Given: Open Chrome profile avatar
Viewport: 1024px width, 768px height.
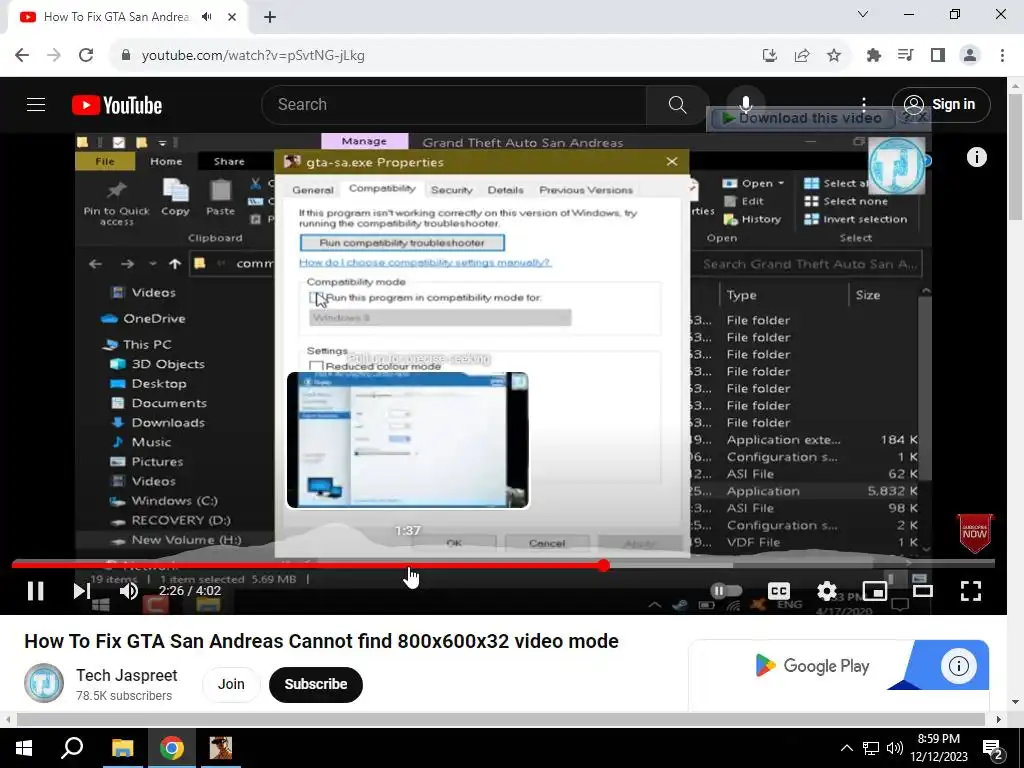Looking at the screenshot, I should coord(970,56).
